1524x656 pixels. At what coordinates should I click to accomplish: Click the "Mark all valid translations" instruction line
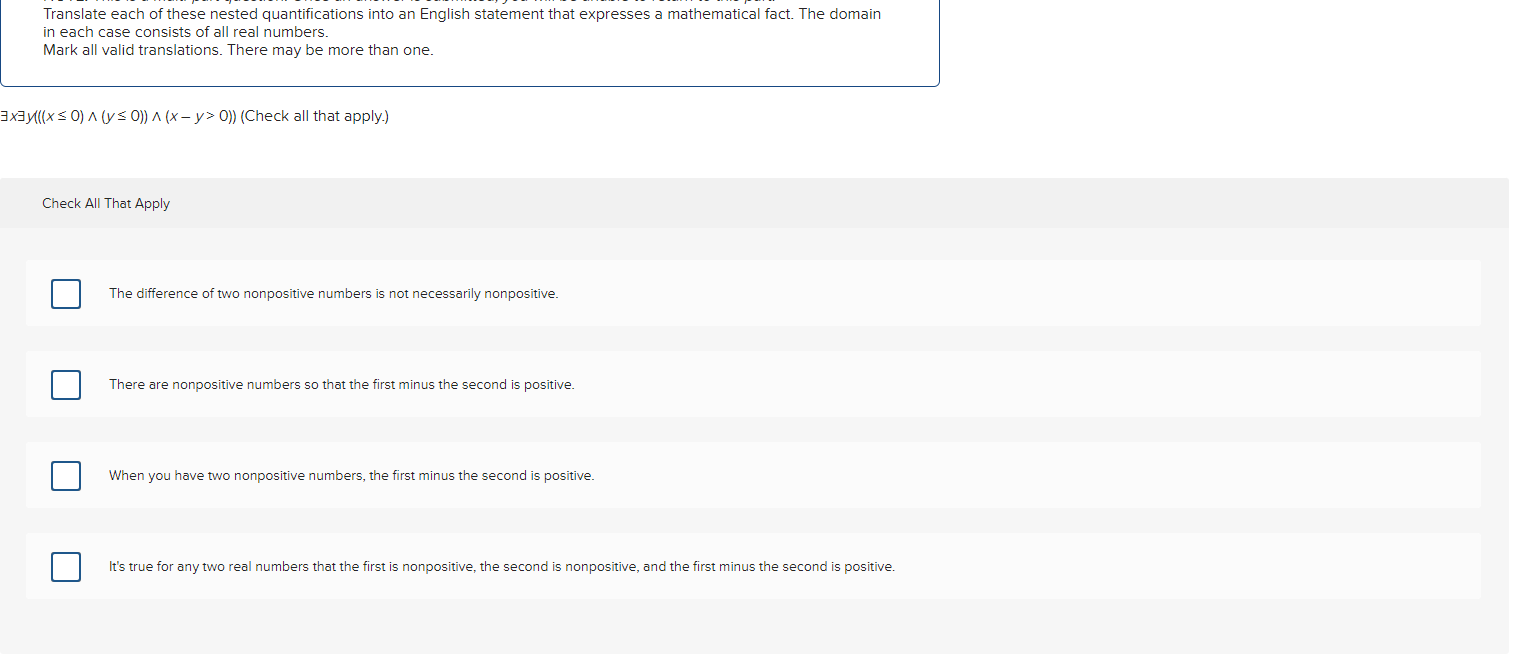(236, 49)
